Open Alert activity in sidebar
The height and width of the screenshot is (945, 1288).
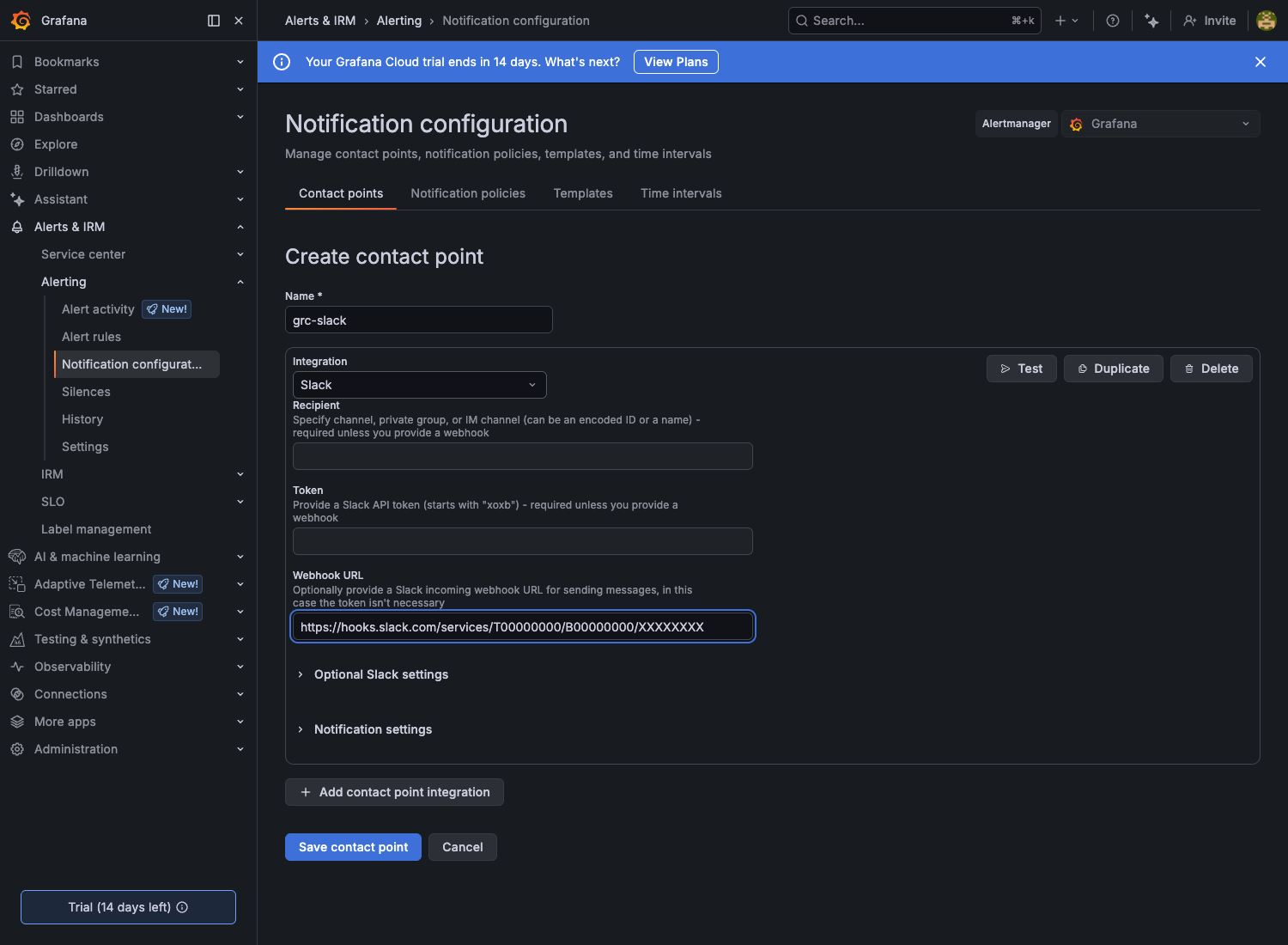click(98, 309)
